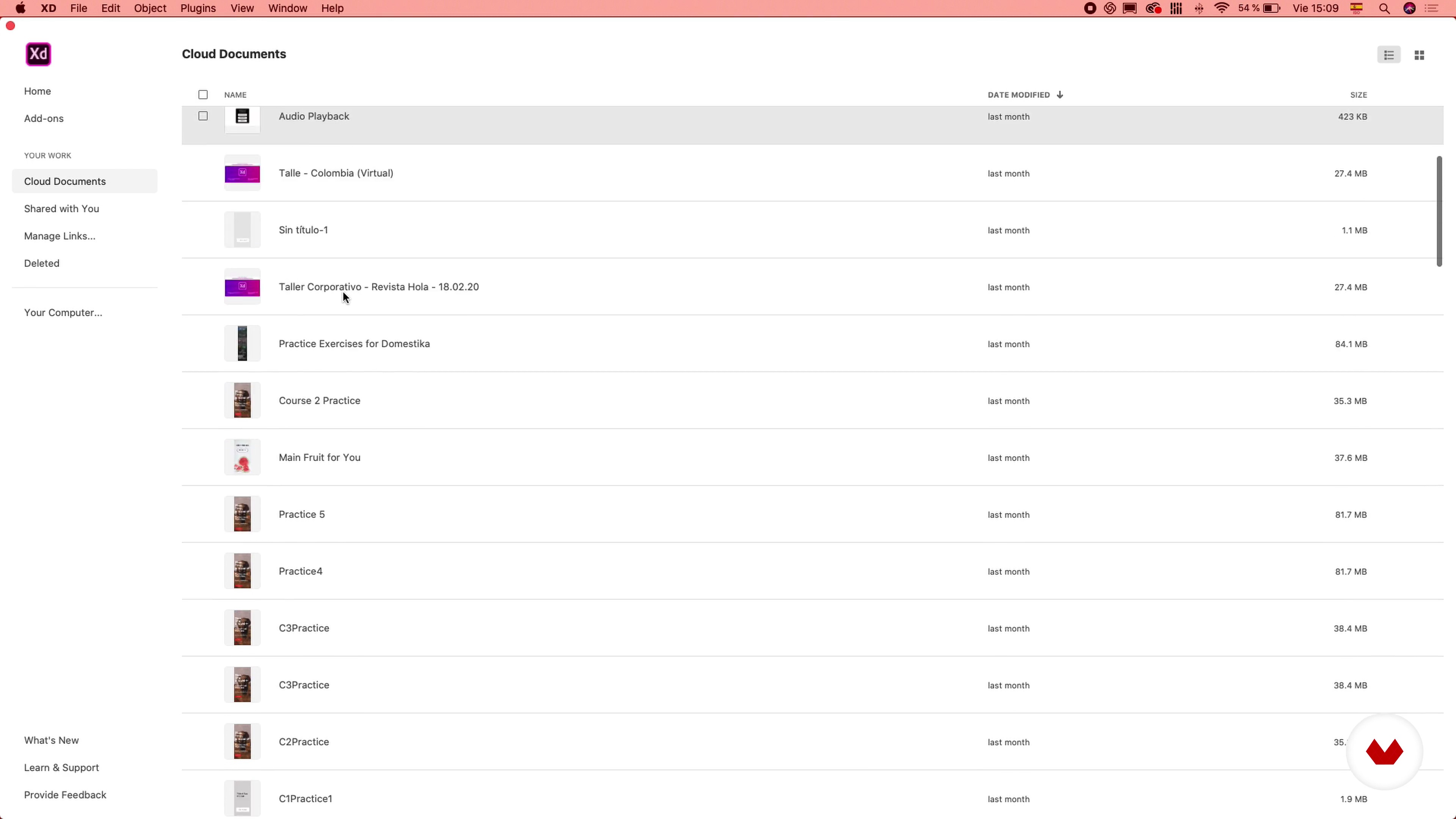Browse Your Computer for files

coord(63,312)
